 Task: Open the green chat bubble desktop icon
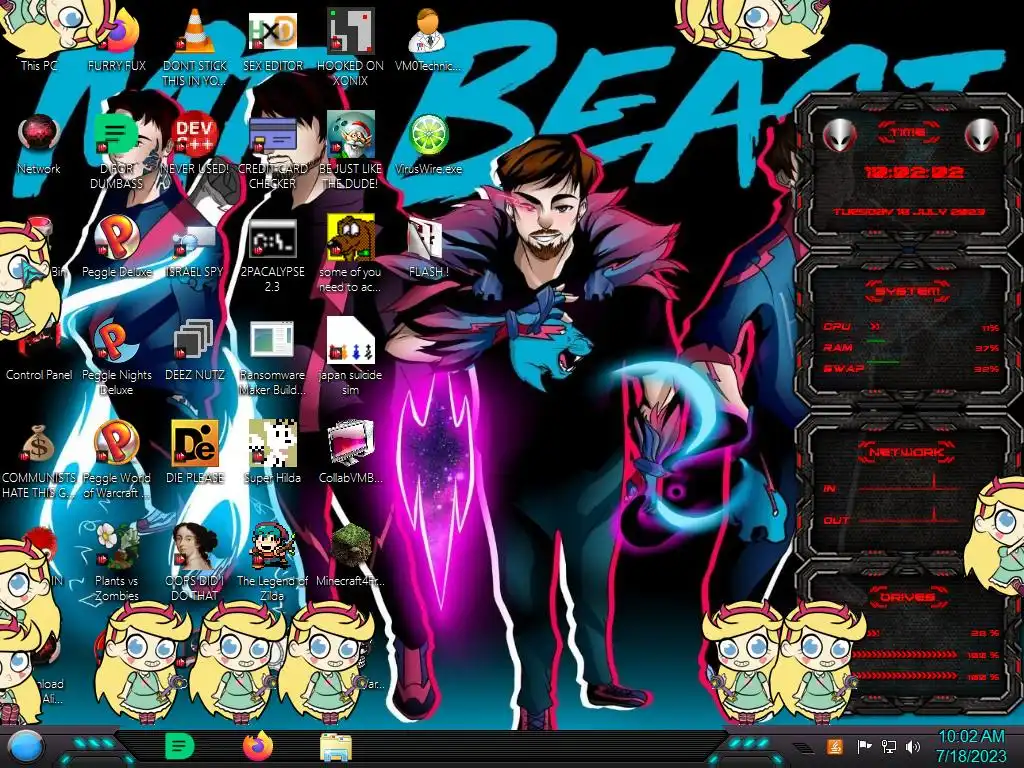click(x=117, y=152)
